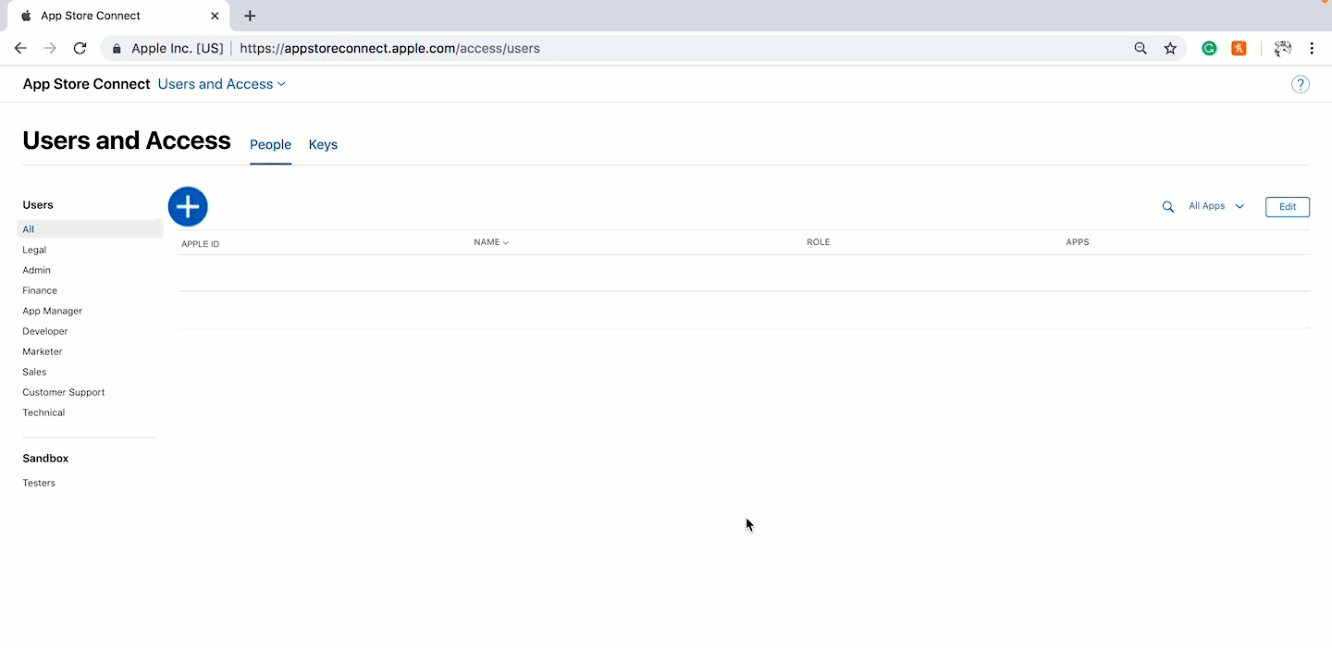Filter users by Legal role
The width and height of the screenshot is (1332, 648).
click(x=34, y=250)
